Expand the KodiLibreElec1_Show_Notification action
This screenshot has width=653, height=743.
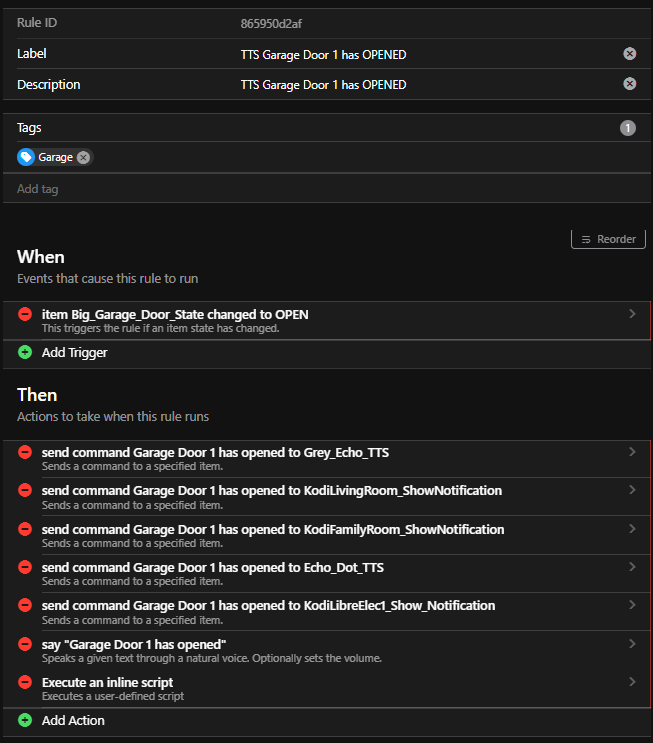[631, 605]
